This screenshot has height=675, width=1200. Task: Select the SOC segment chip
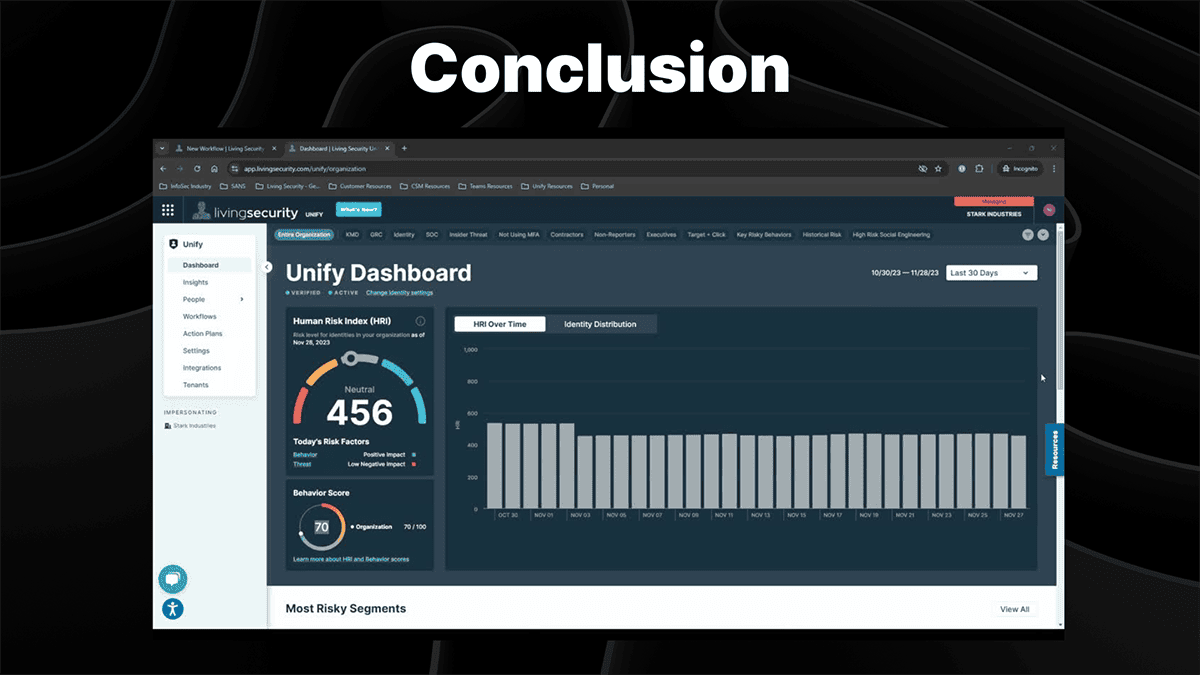(x=431, y=235)
